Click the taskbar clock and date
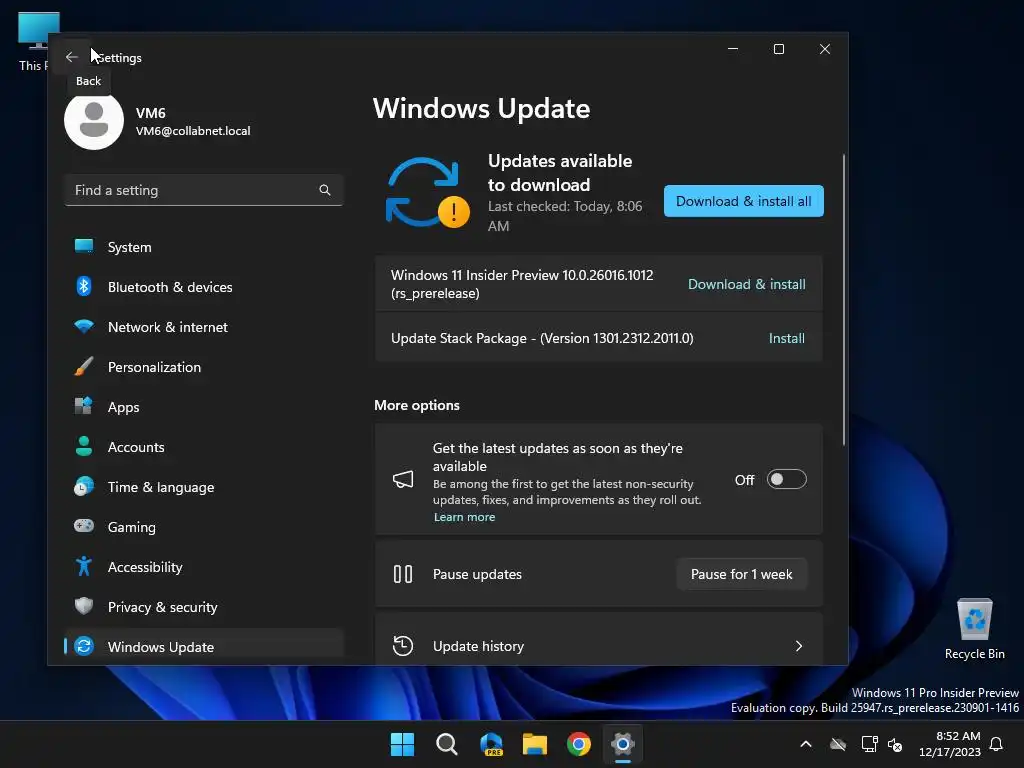The height and width of the screenshot is (768, 1024). (x=950, y=744)
